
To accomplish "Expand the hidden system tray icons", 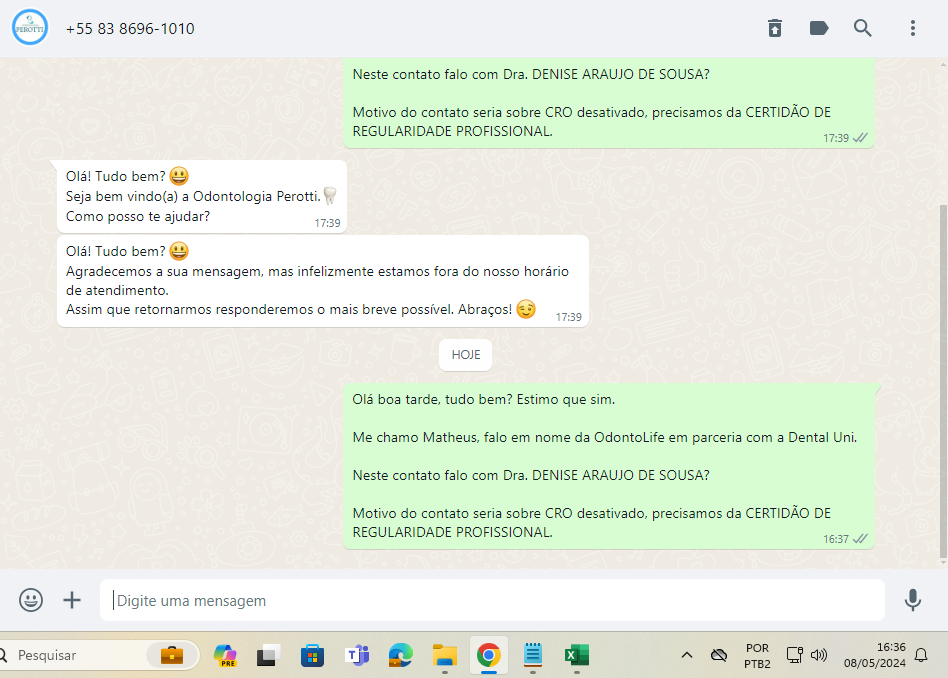I will 687,655.
